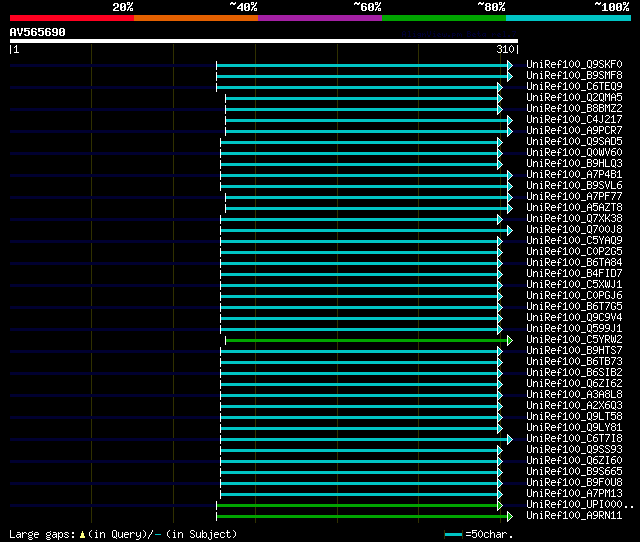Click arrowhead ending the UniRef100_Q700J8 bar

(510, 231)
